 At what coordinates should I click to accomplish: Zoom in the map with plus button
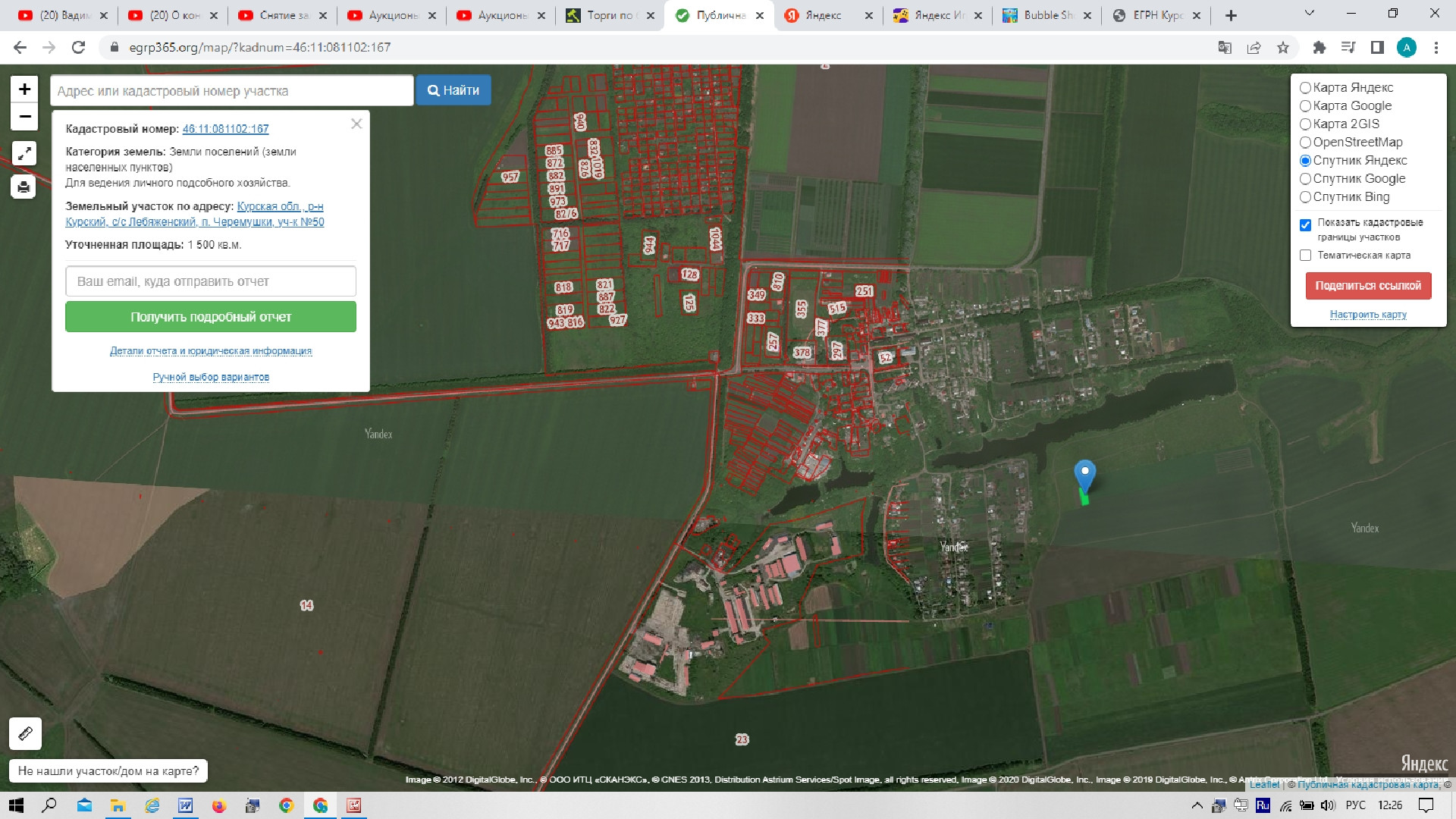[x=24, y=89]
